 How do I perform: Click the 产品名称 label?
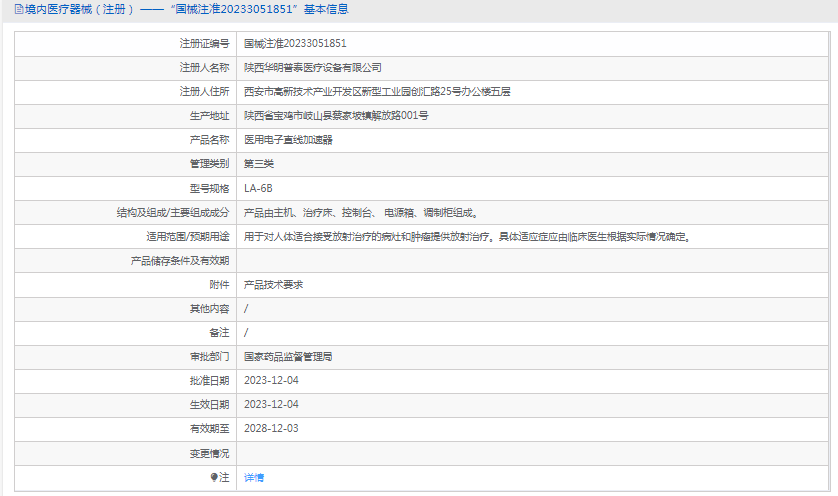click(x=209, y=140)
